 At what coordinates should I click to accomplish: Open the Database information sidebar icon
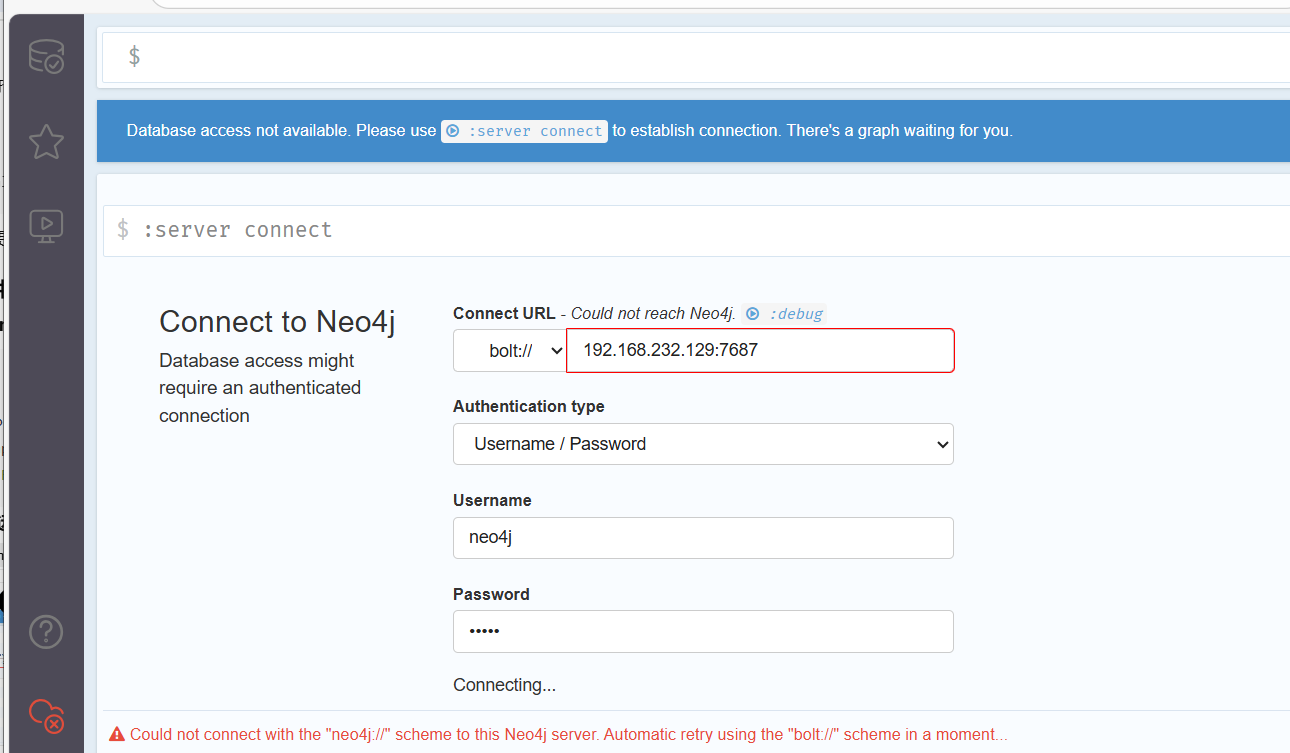pyautogui.click(x=46, y=57)
